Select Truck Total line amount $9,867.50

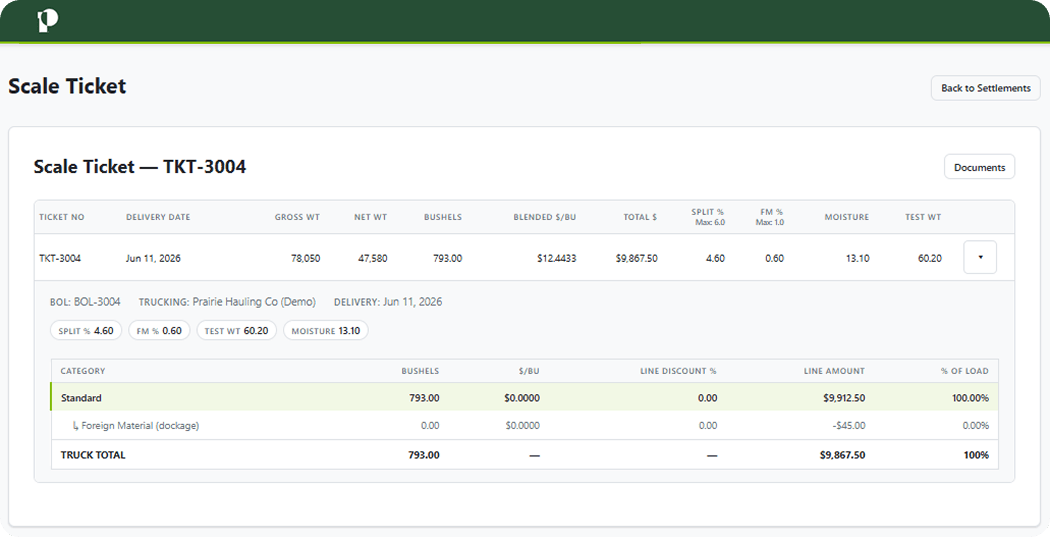pos(842,455)
